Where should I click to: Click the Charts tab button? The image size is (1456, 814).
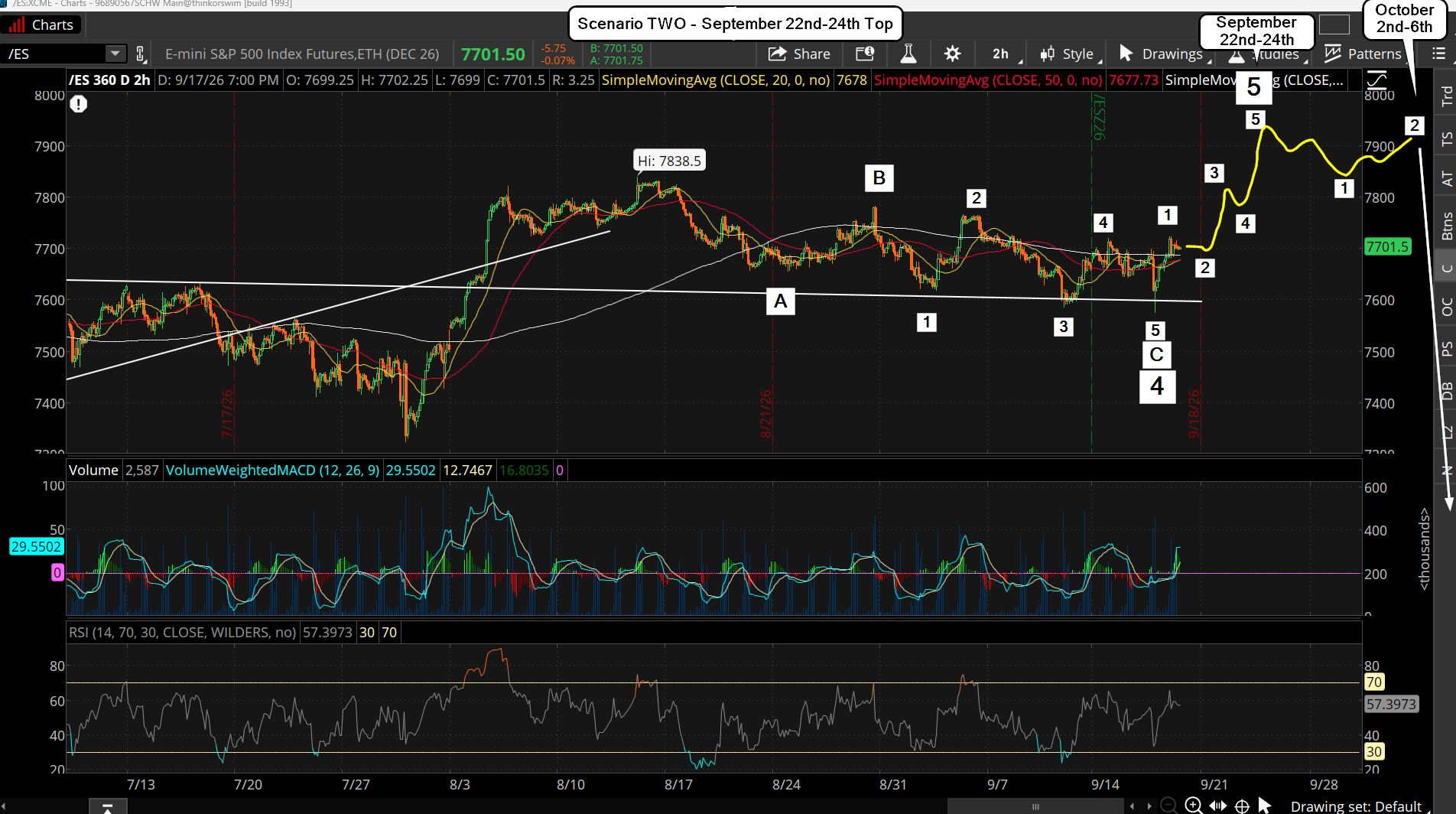tap(41, 24)
